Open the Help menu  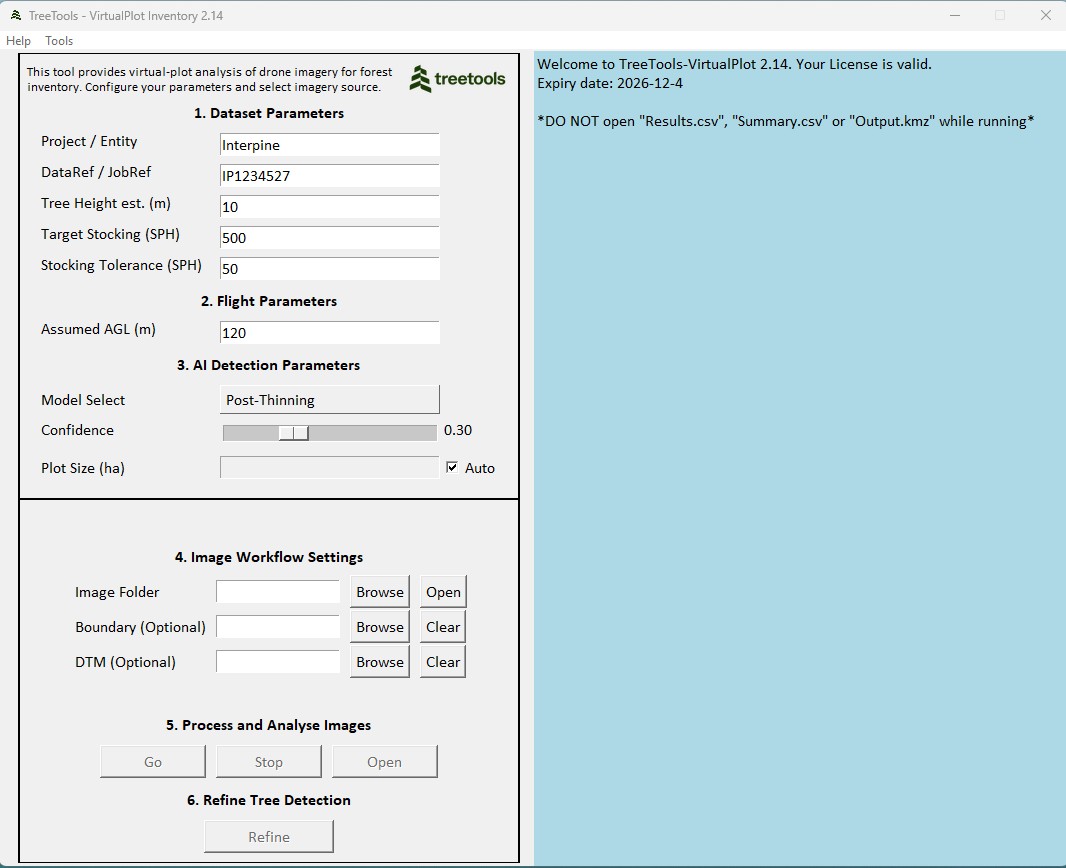click(x=18, y=41)
